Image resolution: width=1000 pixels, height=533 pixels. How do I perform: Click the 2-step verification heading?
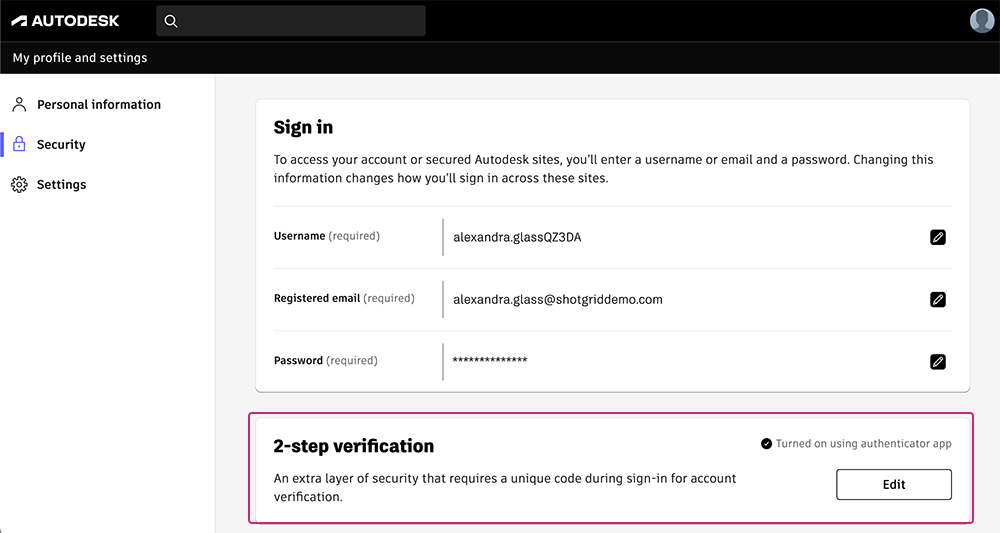point(354,446)
